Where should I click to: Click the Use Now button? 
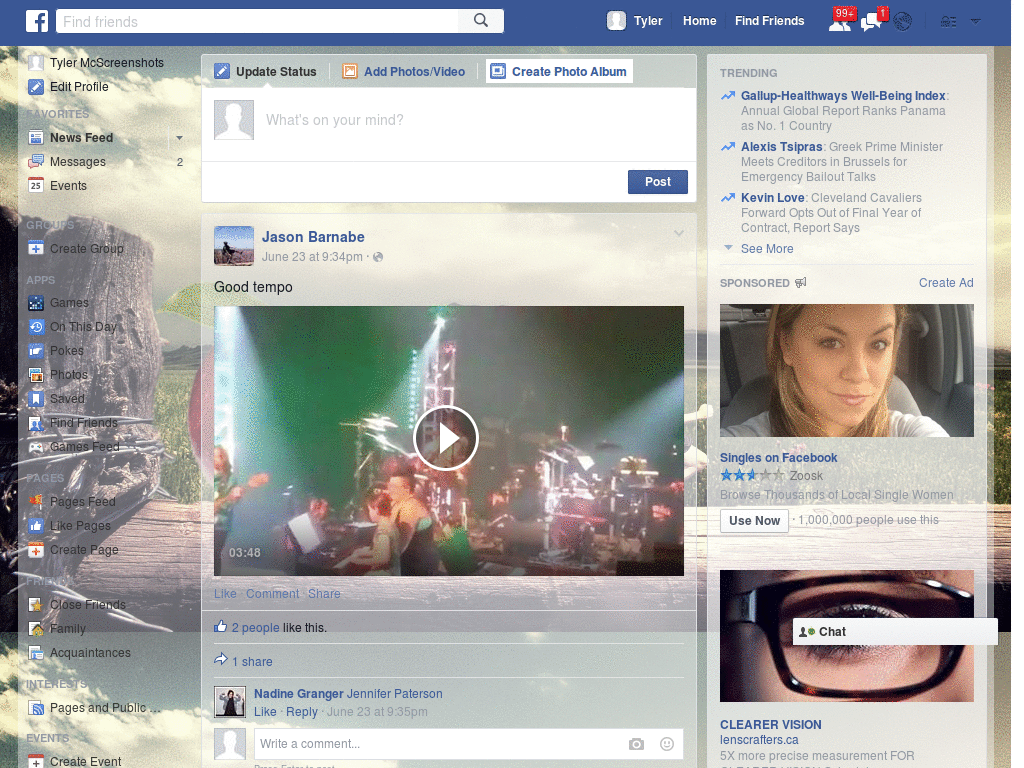[x=754, y=520]
